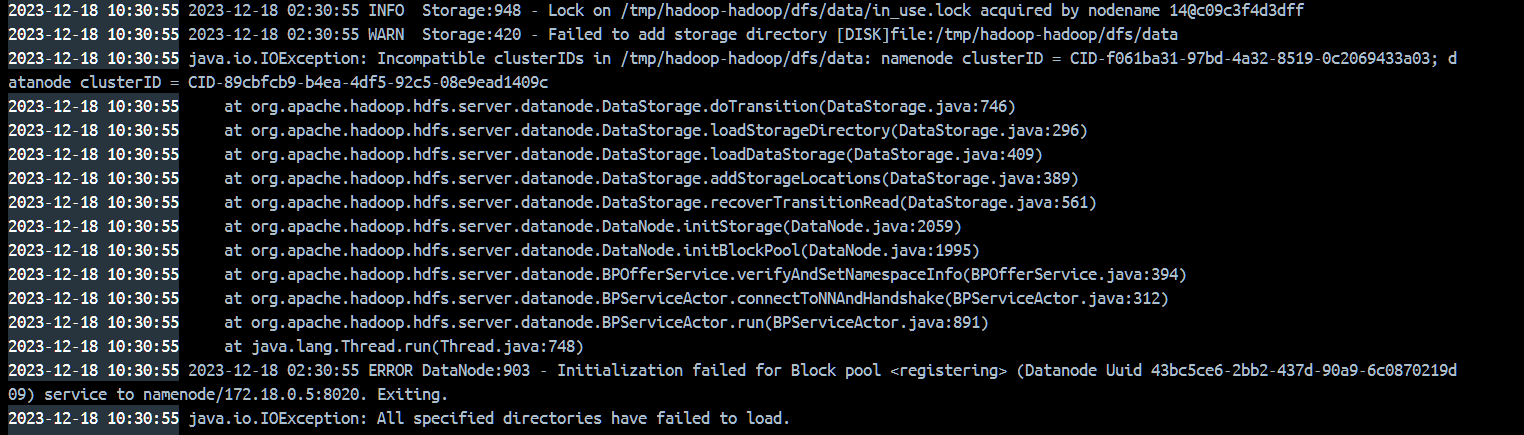The image size is (1524, 435).
Task: Select the DataStorage.loadDataStorage stack frame
Action: point(634,154)
